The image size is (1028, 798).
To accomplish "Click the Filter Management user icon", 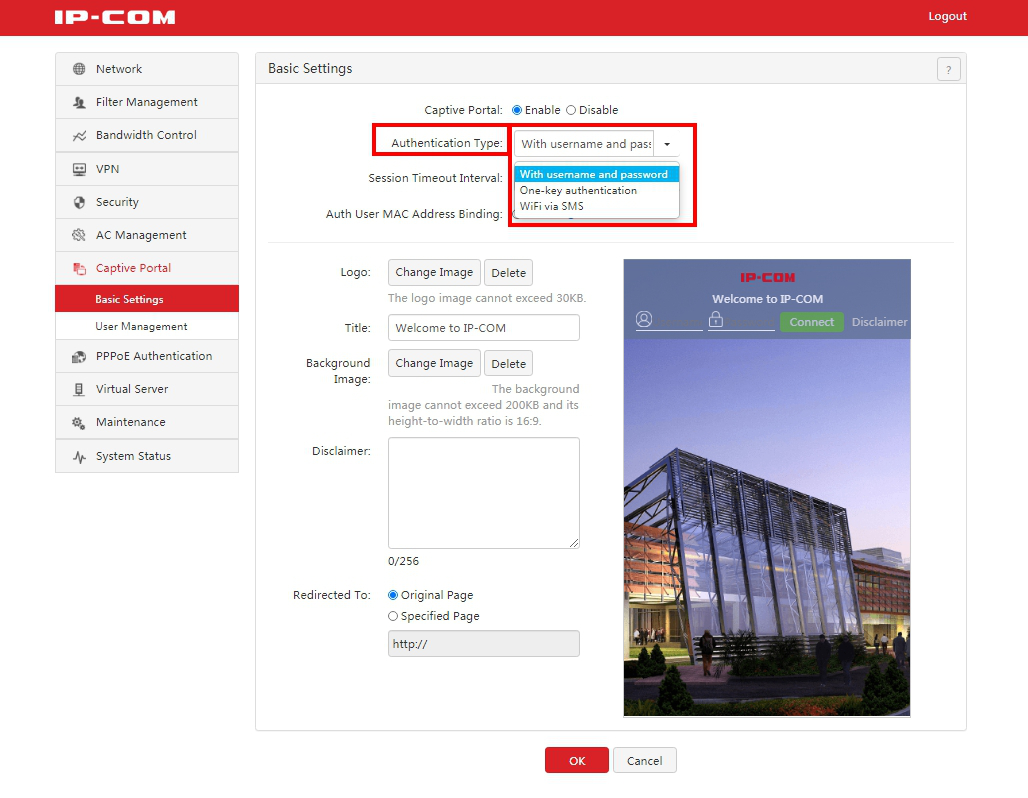I will (x=79, y=102).
